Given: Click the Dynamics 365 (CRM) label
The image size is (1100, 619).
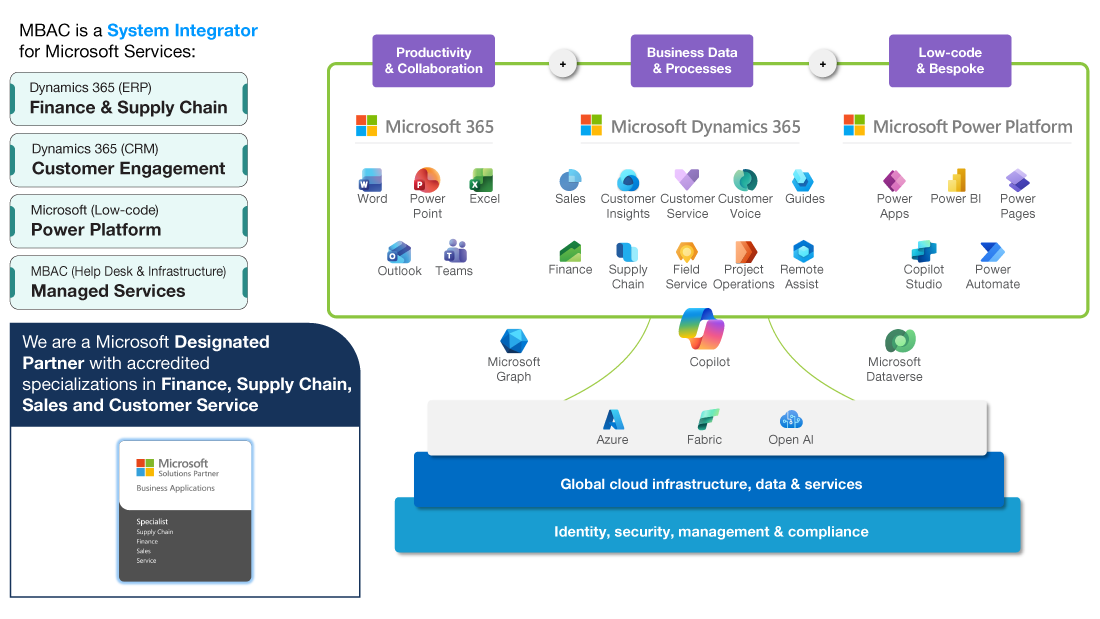Looking at the screenshot, I should pyautogui.click(x=95, y=149).
